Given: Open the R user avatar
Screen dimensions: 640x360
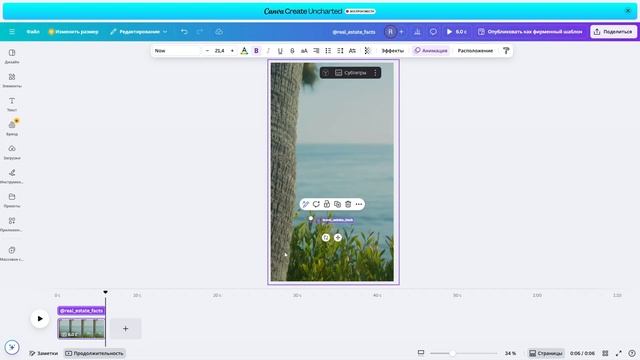Looking at the screenshot, I should point(390,32).
